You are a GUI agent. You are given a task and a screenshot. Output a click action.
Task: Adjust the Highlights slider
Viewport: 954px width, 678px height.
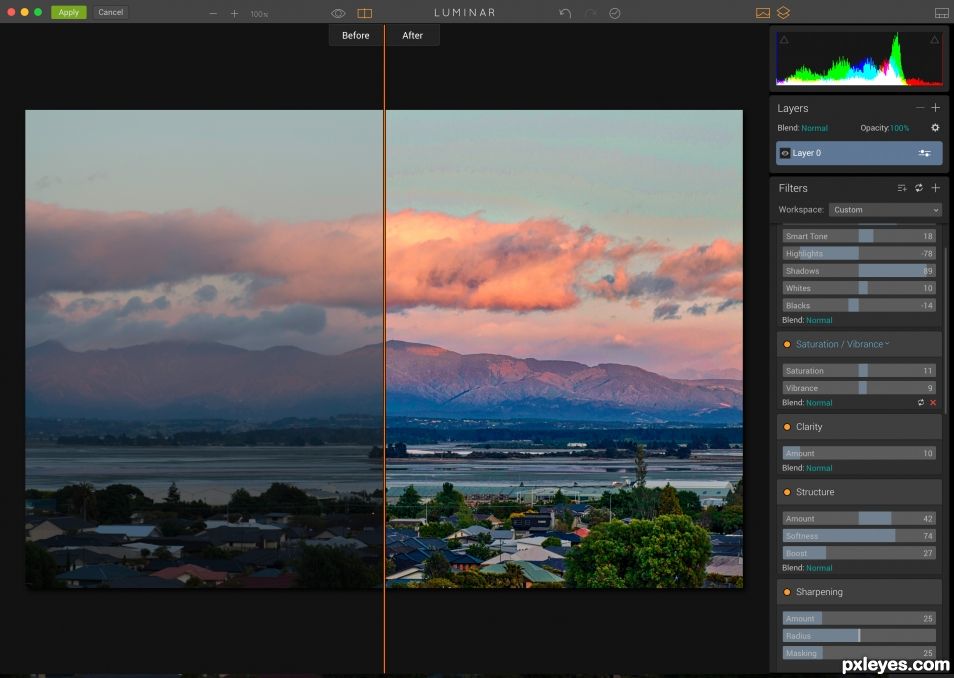[859, 253]
